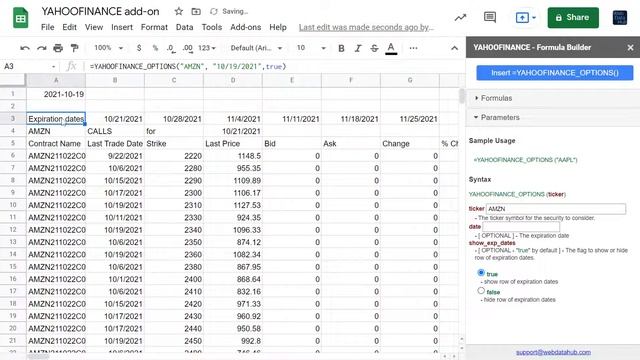The image size is (640, 360).
Task: Open the File menu
Action: pos(47,27)
